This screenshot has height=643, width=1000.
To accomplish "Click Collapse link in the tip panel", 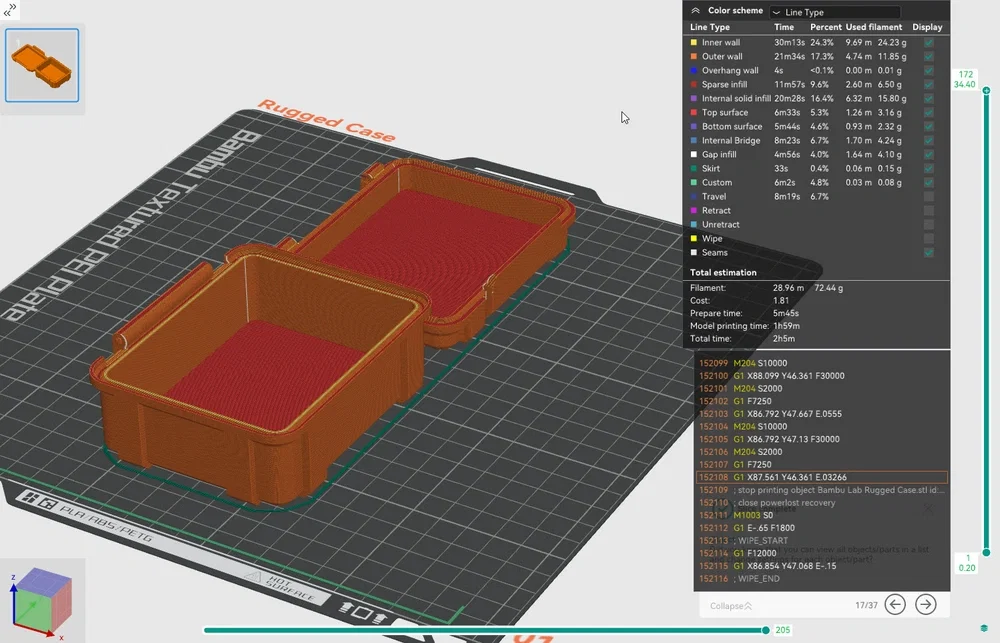I will [731, 606].
